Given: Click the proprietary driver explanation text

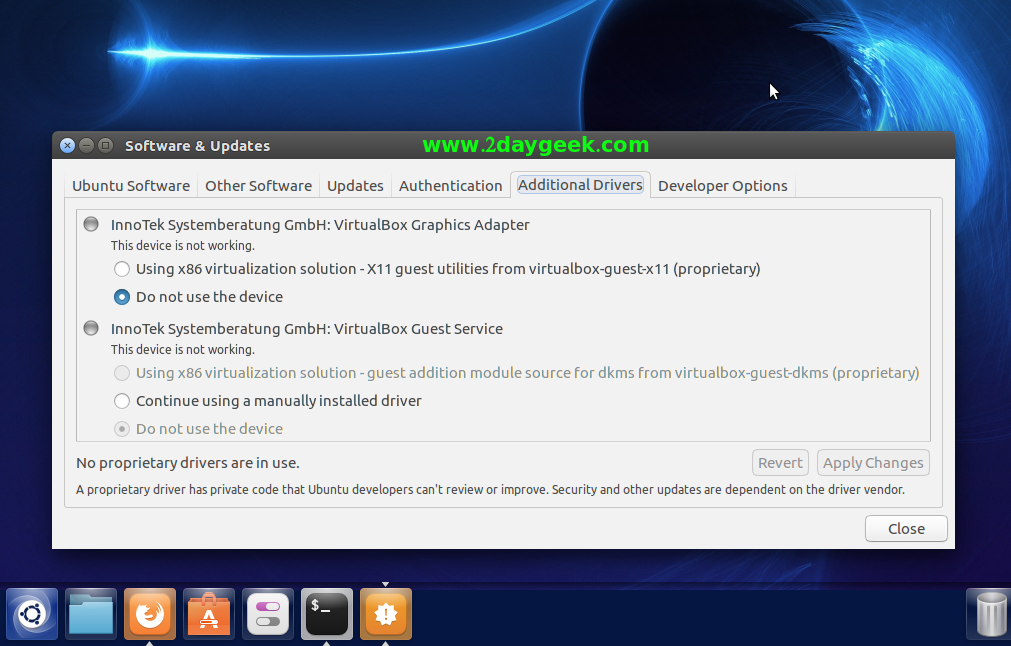Looking at the screenshot, I should (490, 490).
